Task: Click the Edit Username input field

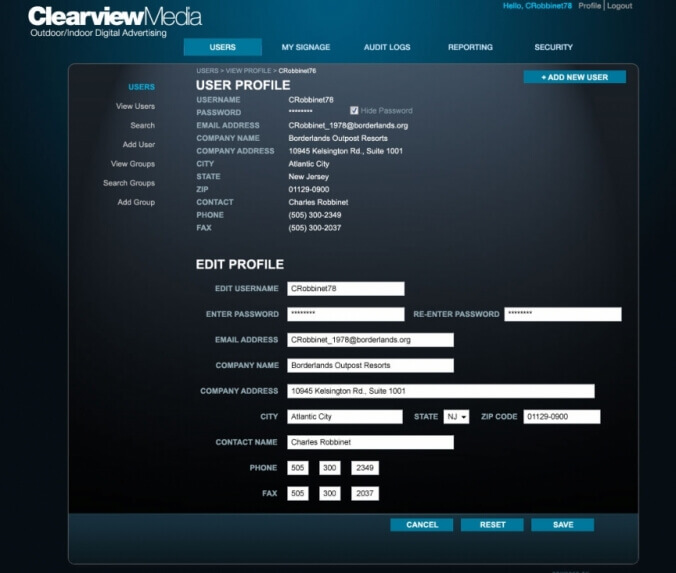Action: (345, 289)
